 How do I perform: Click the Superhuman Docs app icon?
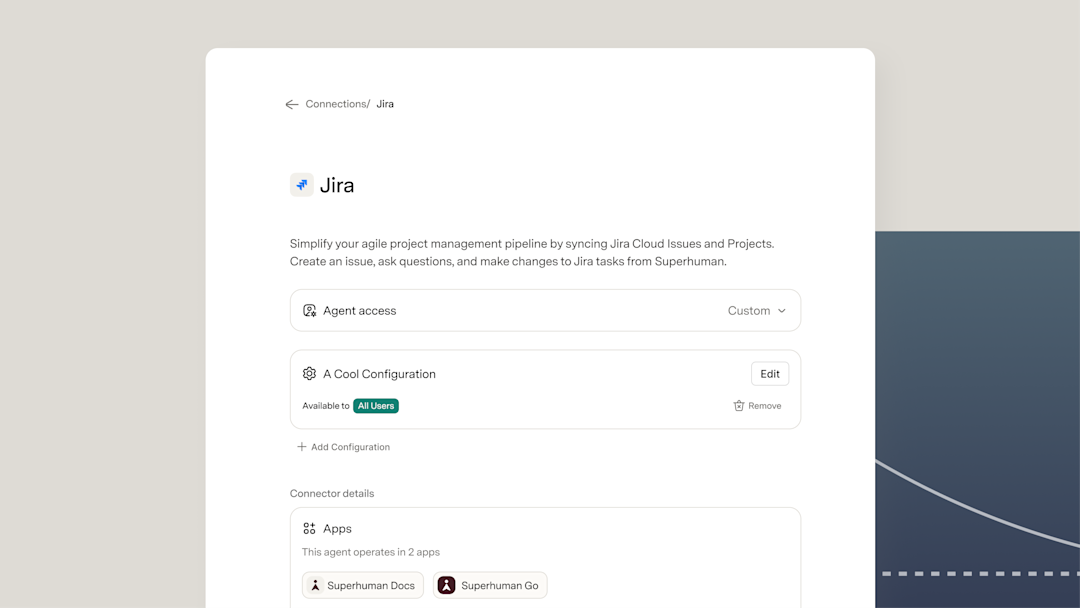tap(315, 585)
